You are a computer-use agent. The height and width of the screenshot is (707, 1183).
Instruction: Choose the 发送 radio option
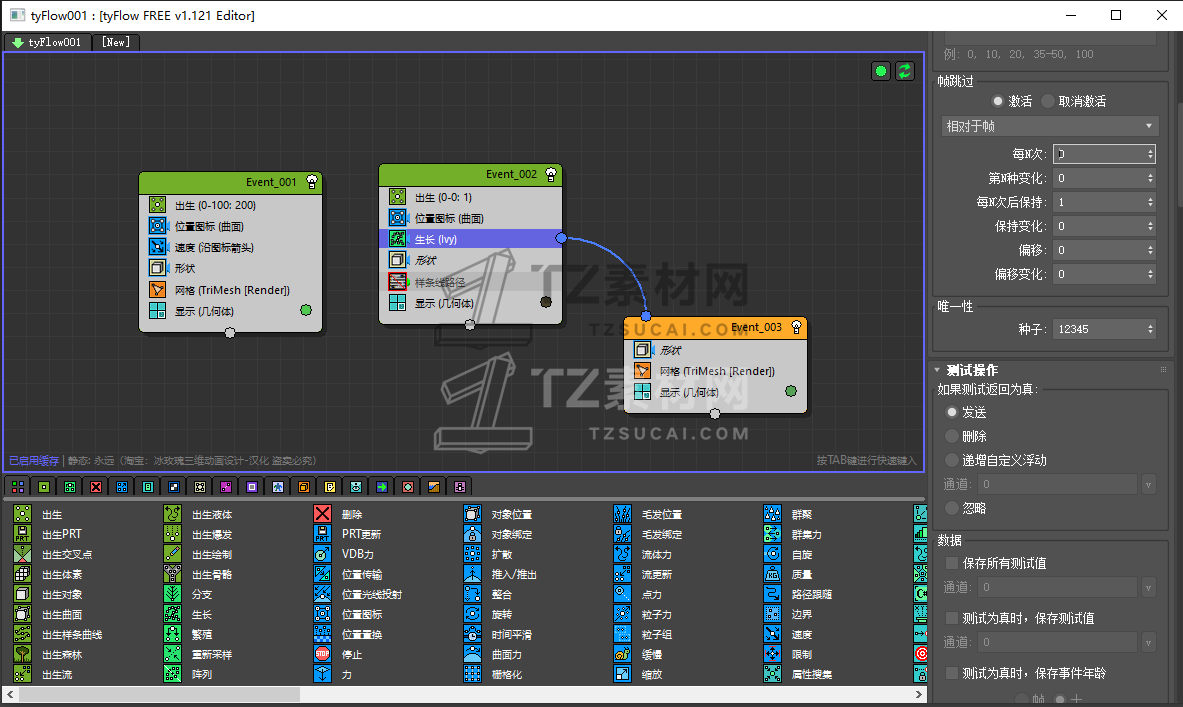(952, 412)
